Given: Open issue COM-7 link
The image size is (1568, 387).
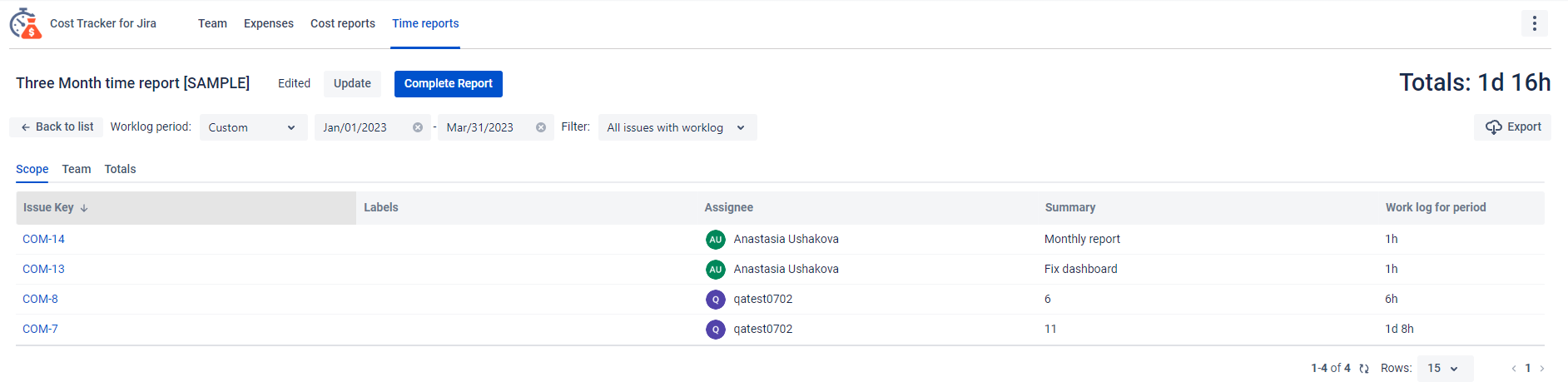Looking at the screenshot, I should click(x=40, y=329).
